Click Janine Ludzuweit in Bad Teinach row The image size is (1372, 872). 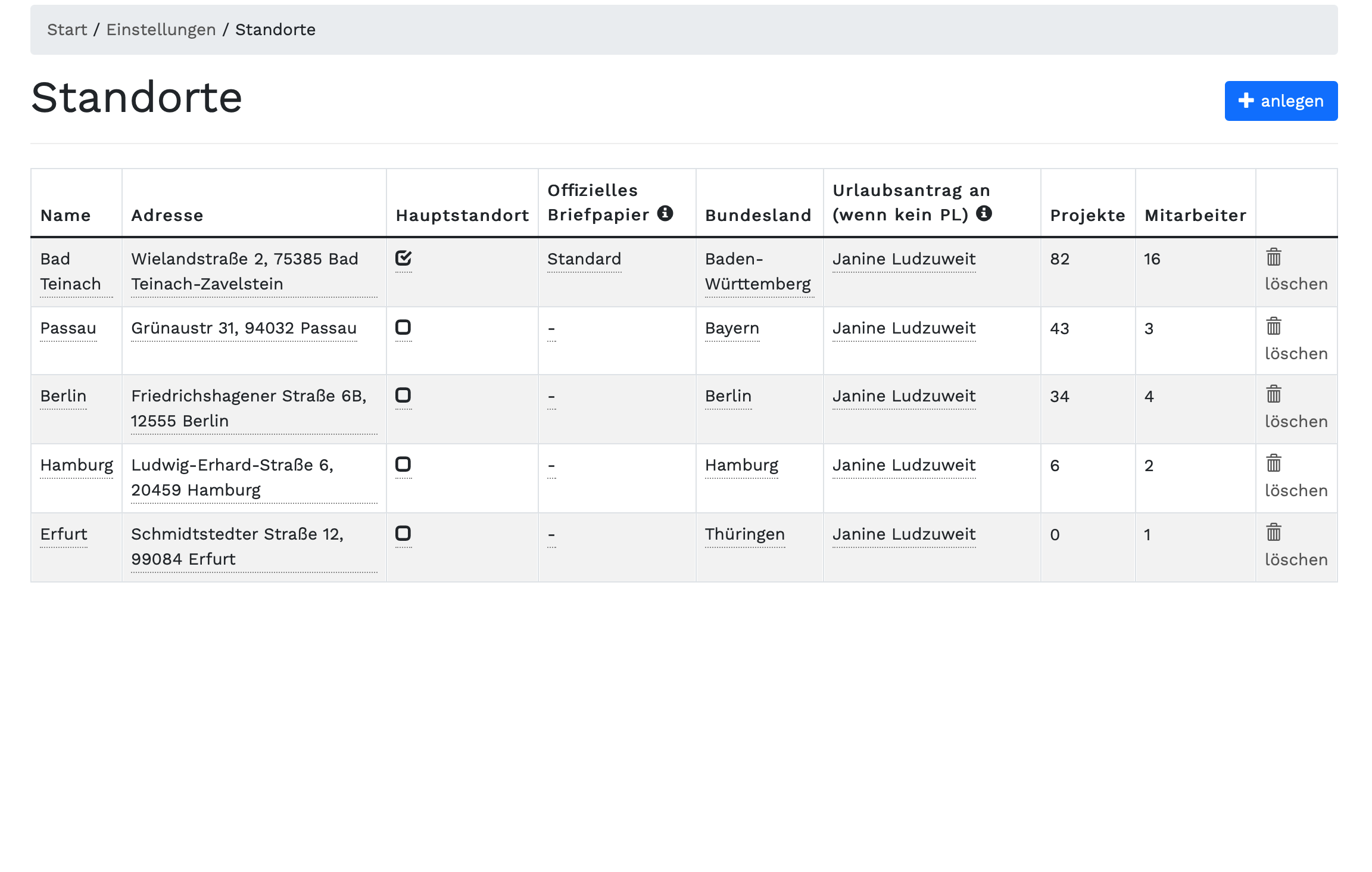click(x=904, y=259)
